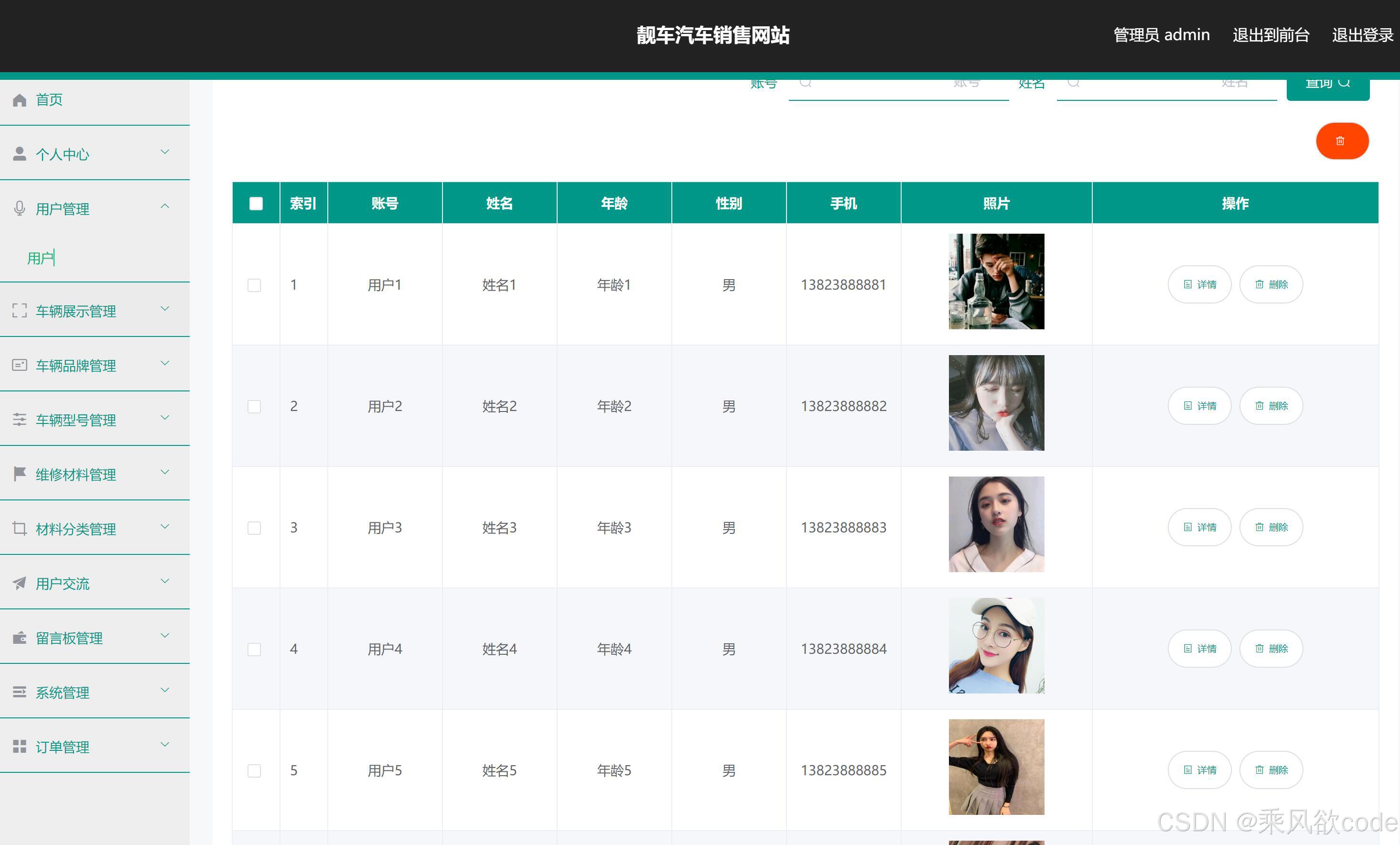This screenshot has height=845, width=1400.
Task: Click 删除 button for 用户3
Action: (1271, 527)
